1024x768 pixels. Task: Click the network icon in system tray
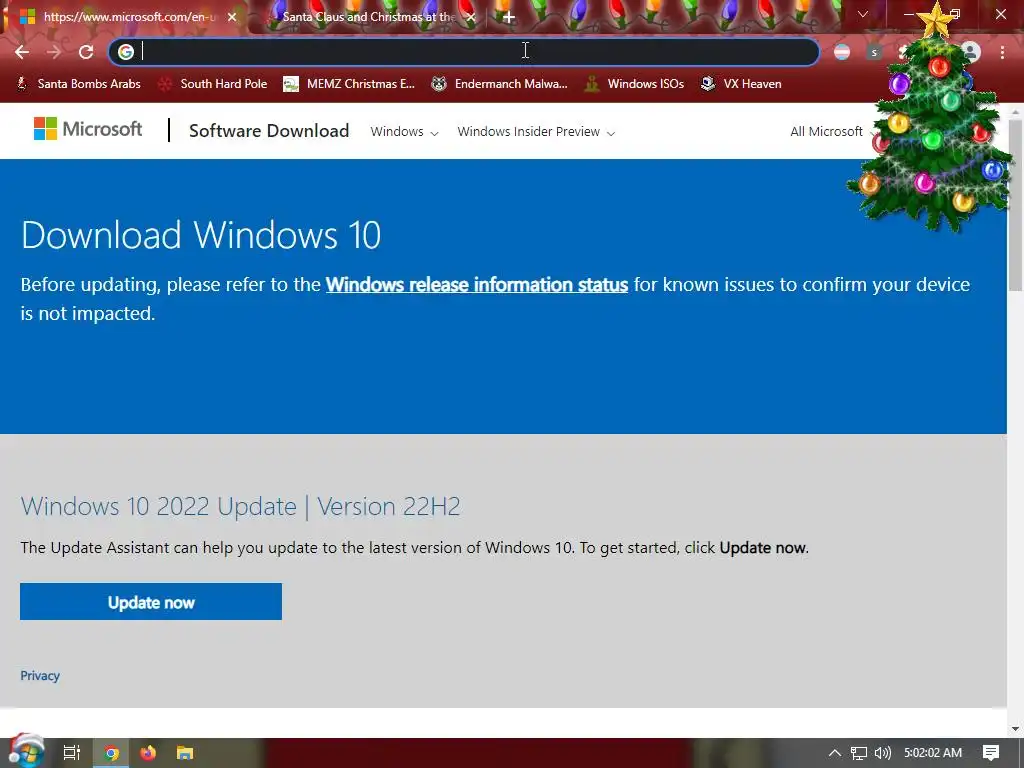[x=859, y=753]
